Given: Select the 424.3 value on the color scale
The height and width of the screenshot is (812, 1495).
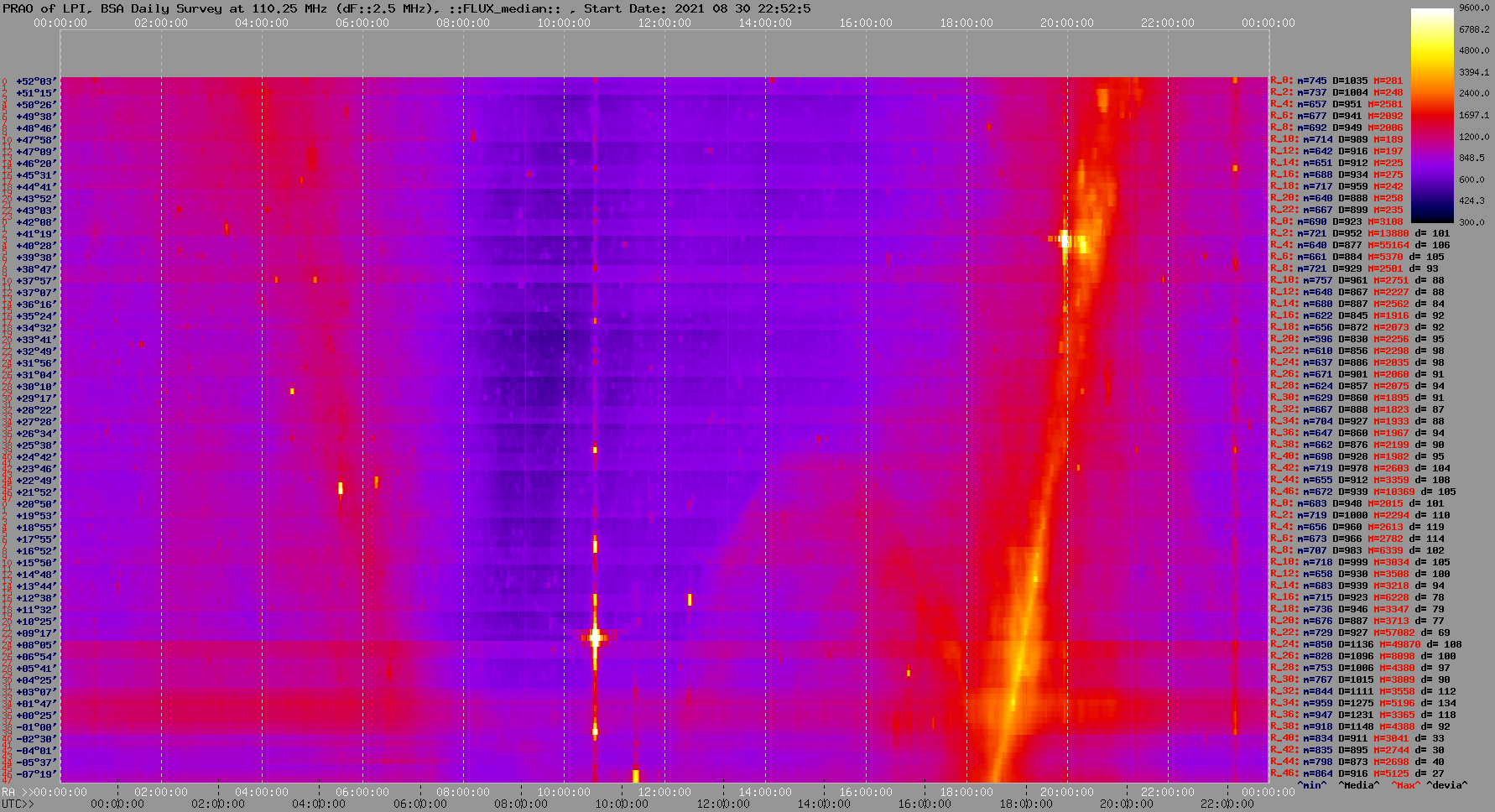Looking at the screenshot, I should tap(1471, 200).
